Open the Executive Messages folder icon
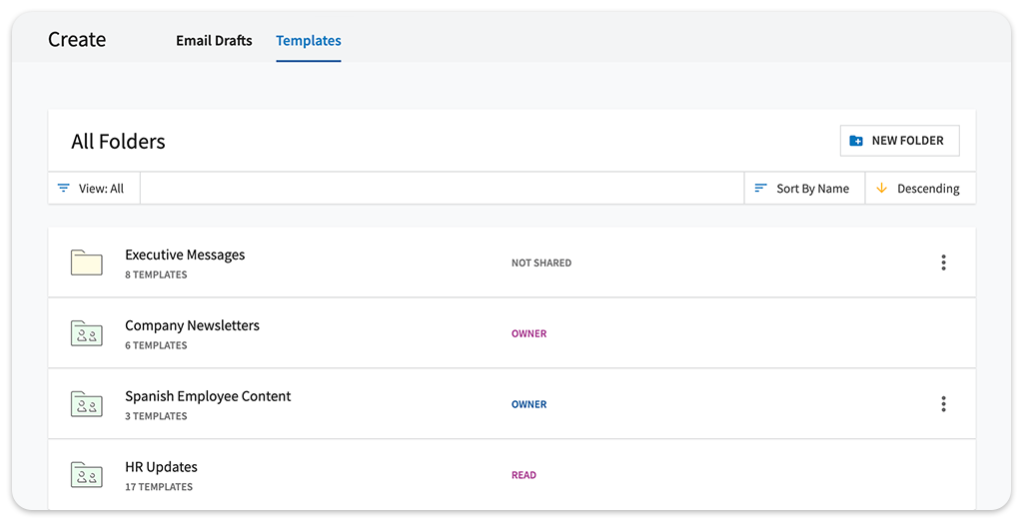The height and width of the screenshot is (524, 1024). click(87, 263)
